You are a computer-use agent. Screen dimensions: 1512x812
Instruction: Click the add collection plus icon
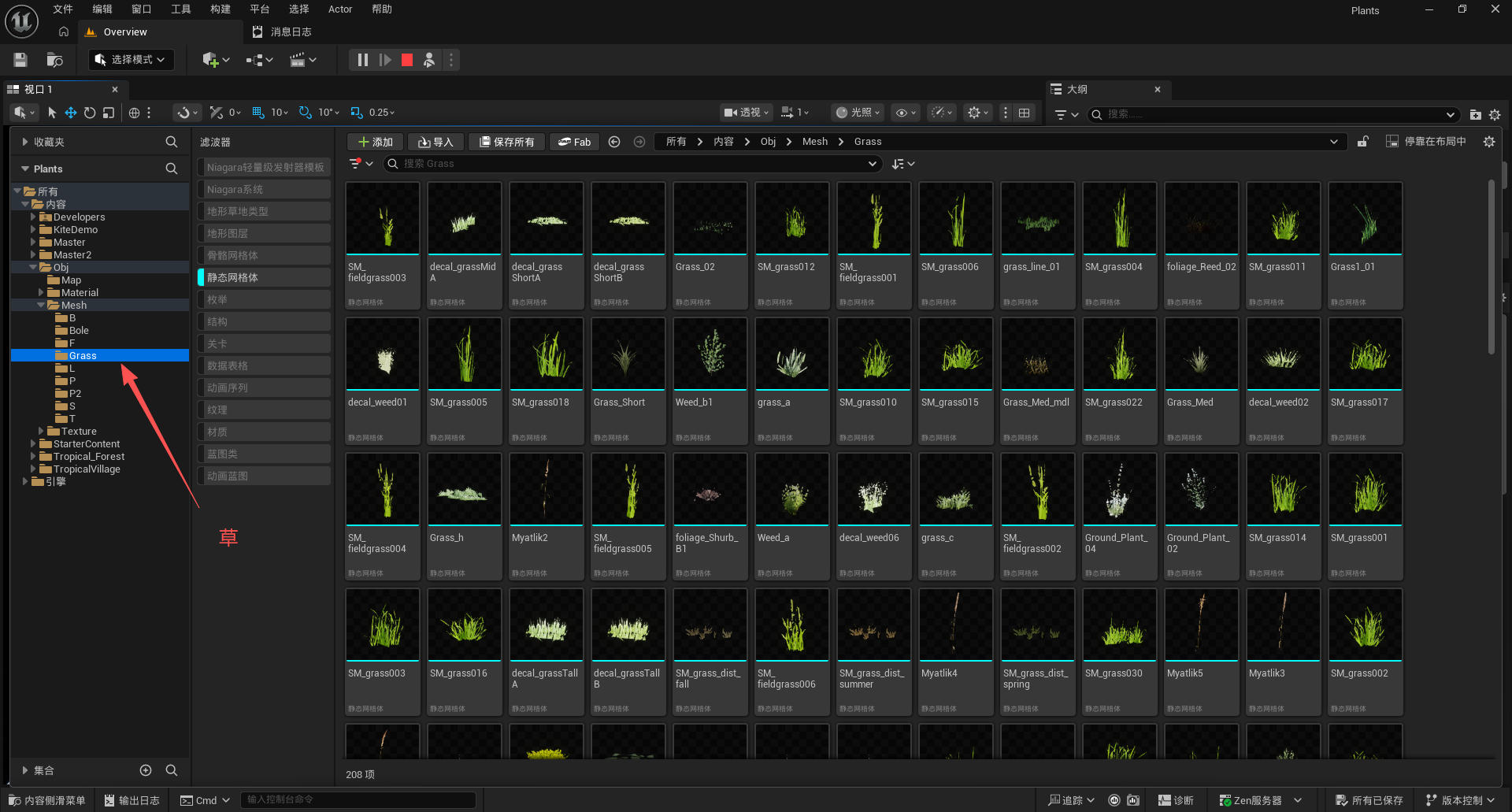pyautogui.click(x=146, y=770)
